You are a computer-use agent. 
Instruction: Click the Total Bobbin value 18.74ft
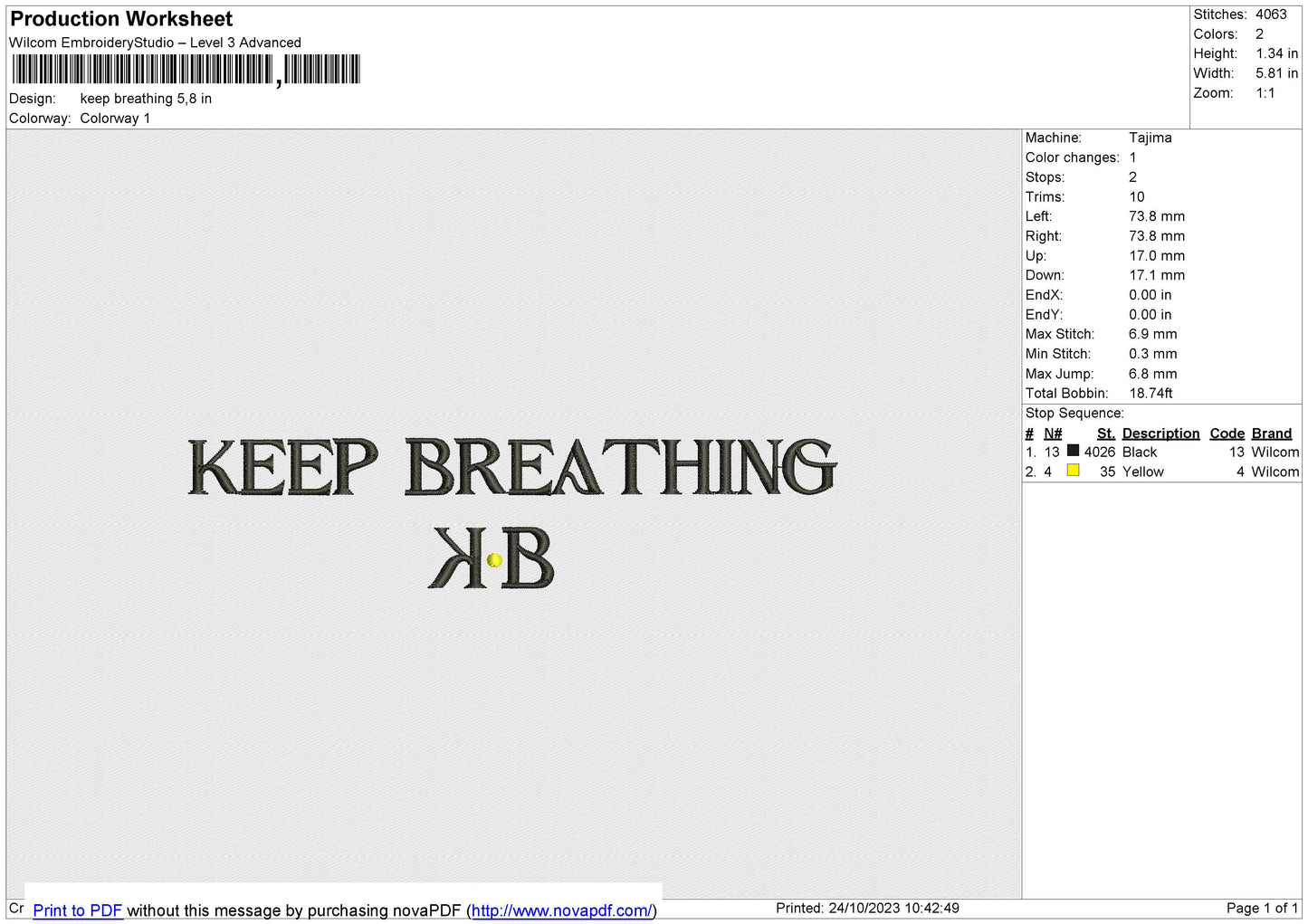[1151, 393]
